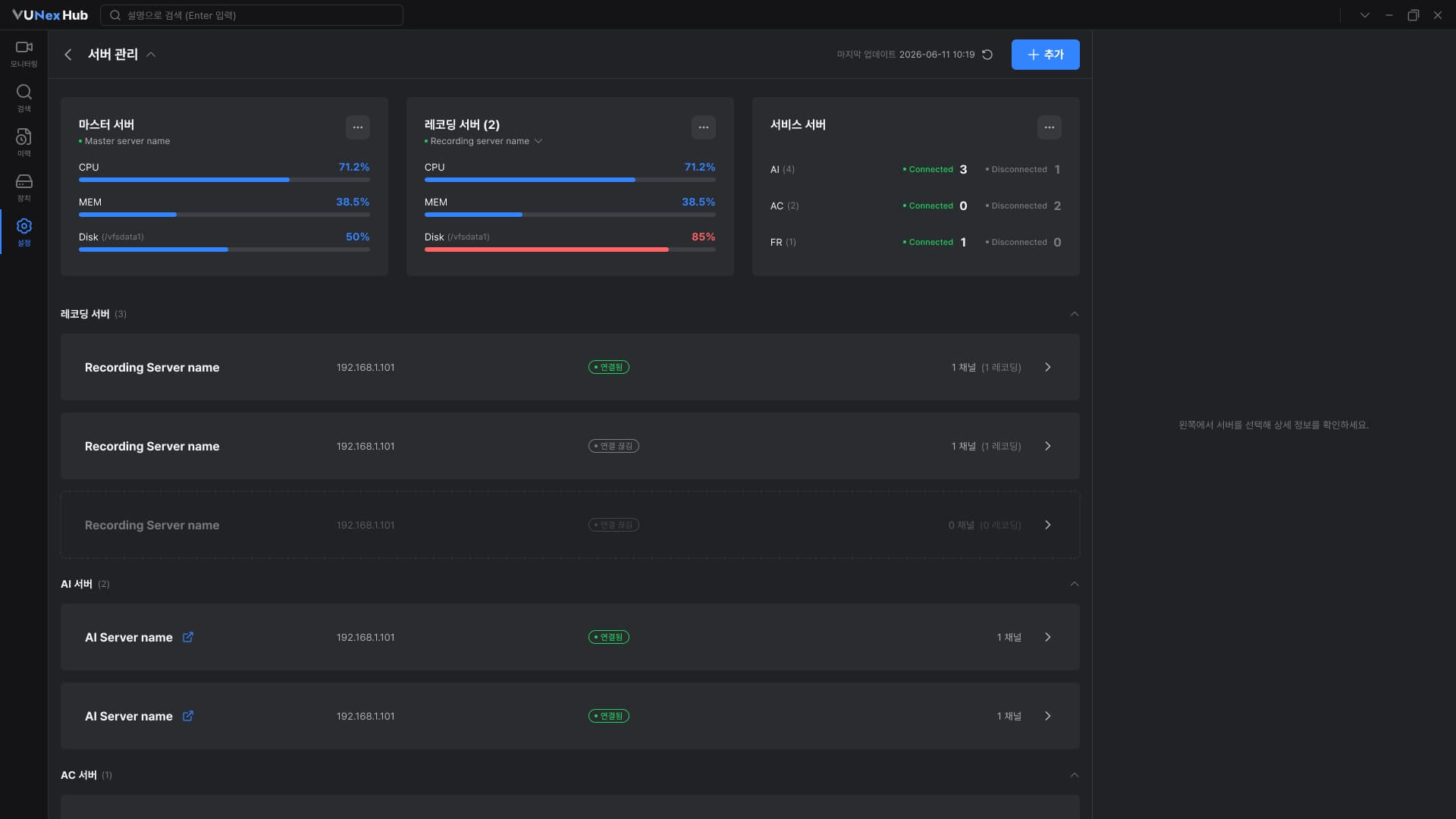Click the recording server MEM usage bar
The width and height of the screenshot is (1456, 819).
(570, 215)
